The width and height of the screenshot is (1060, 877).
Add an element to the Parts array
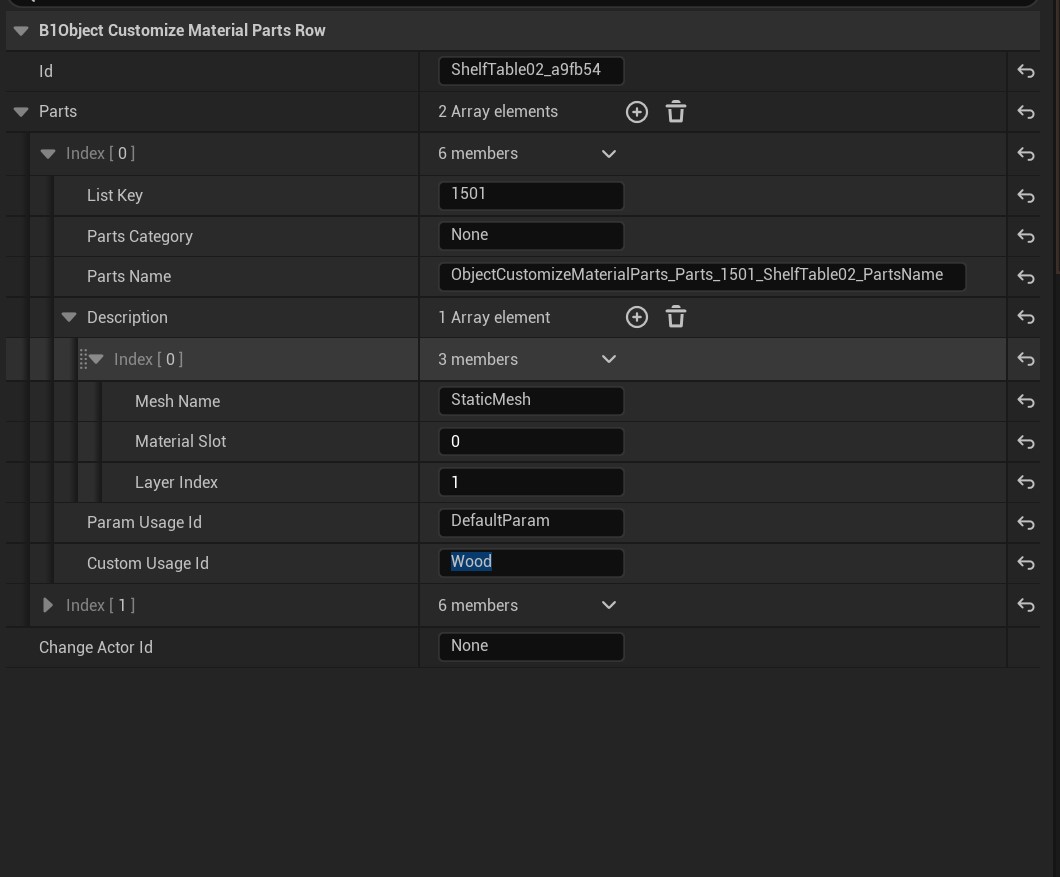[637, 112]
